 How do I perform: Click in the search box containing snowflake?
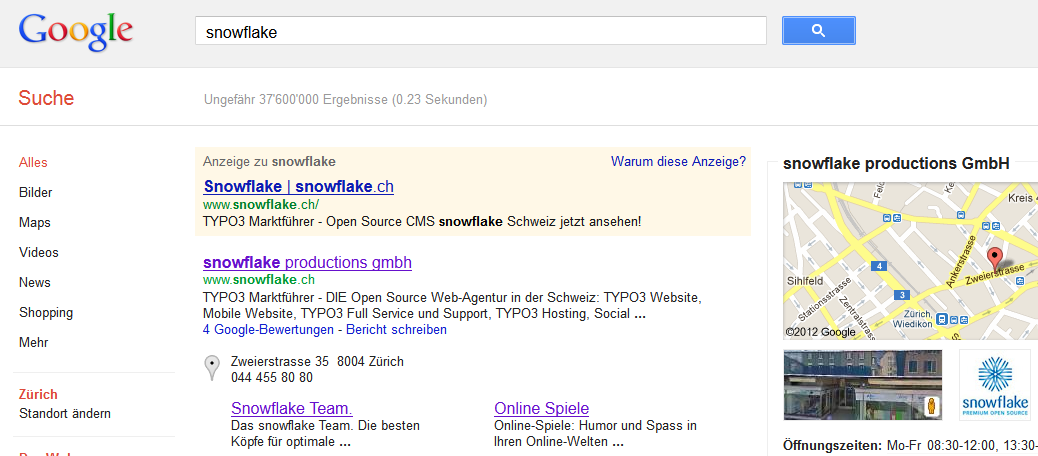[x=480, y=32]
